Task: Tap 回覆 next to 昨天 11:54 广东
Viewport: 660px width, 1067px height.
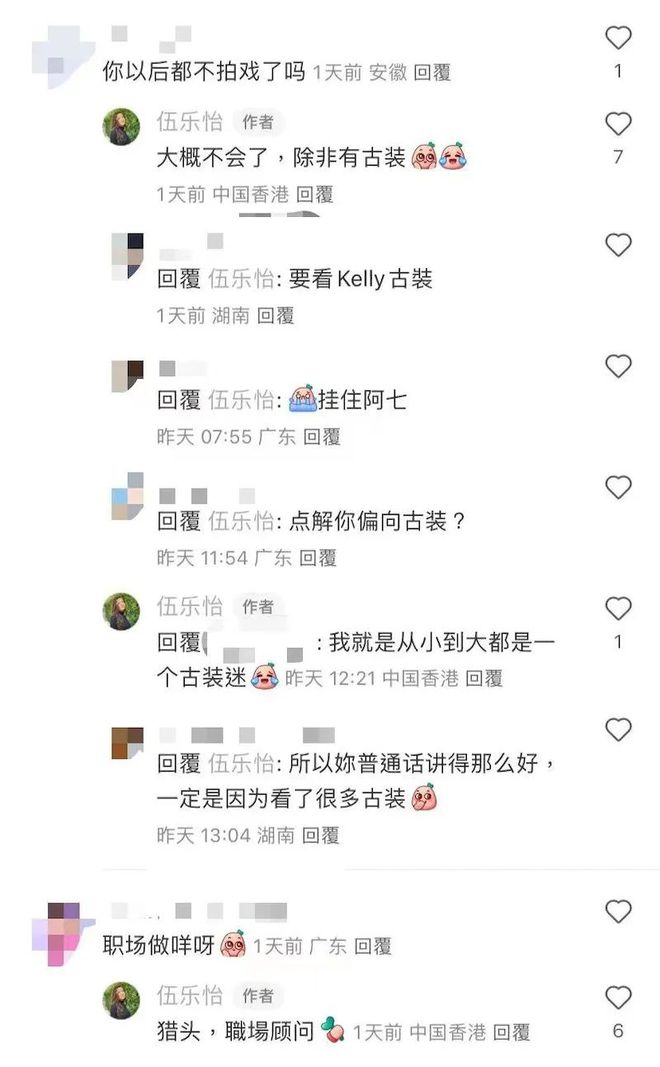Action: (x=318, y=558)
